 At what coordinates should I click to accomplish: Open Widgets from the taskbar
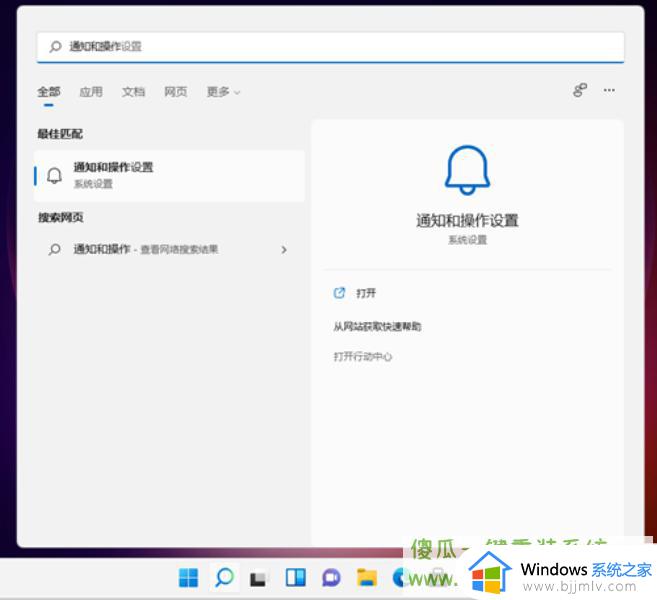point(296,578)
